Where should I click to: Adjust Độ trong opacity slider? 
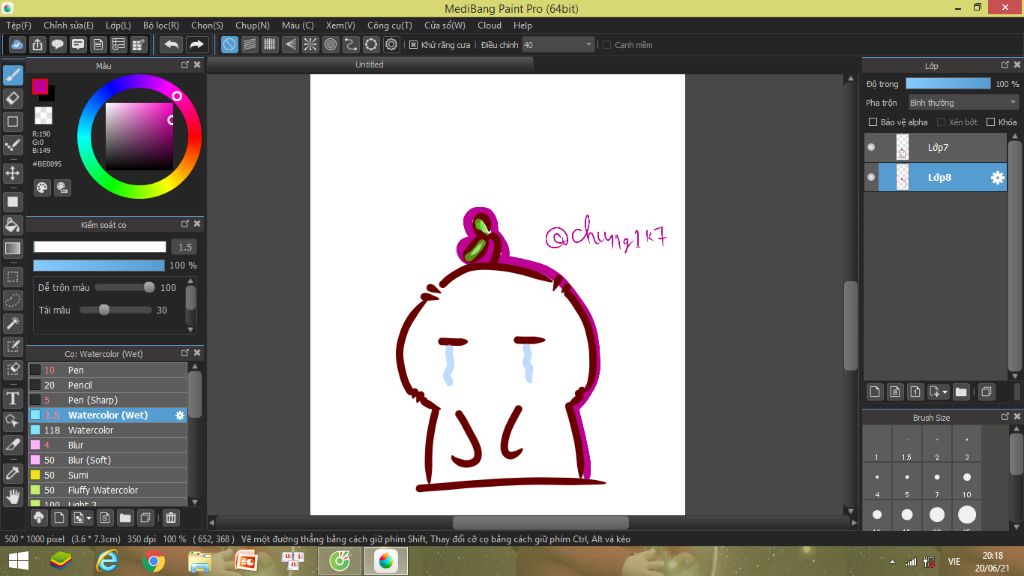click(x=948, y=84)
